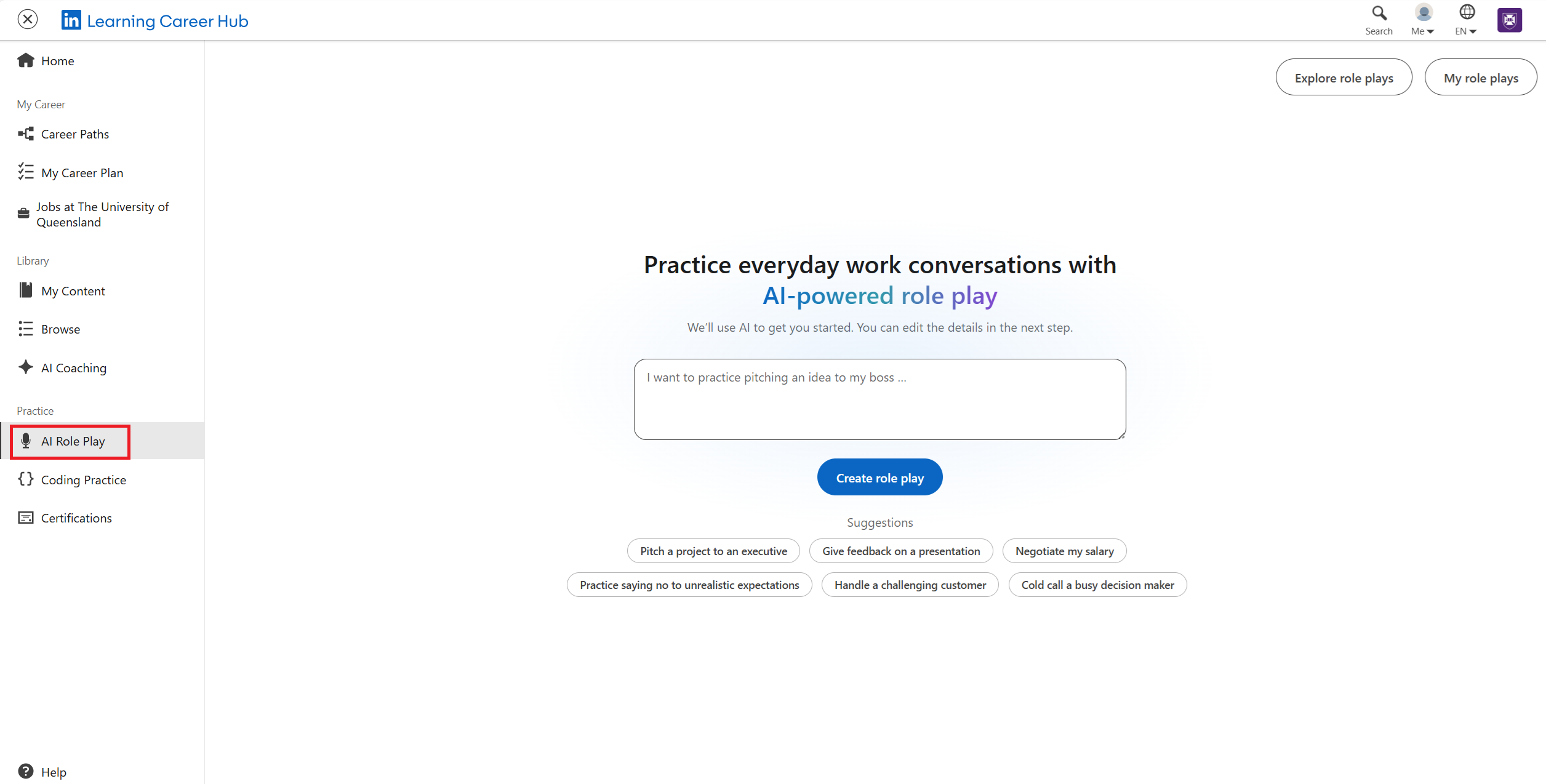Open the Me dropdown
This screenshot has width=1546, height=784.
[1422, 18]
